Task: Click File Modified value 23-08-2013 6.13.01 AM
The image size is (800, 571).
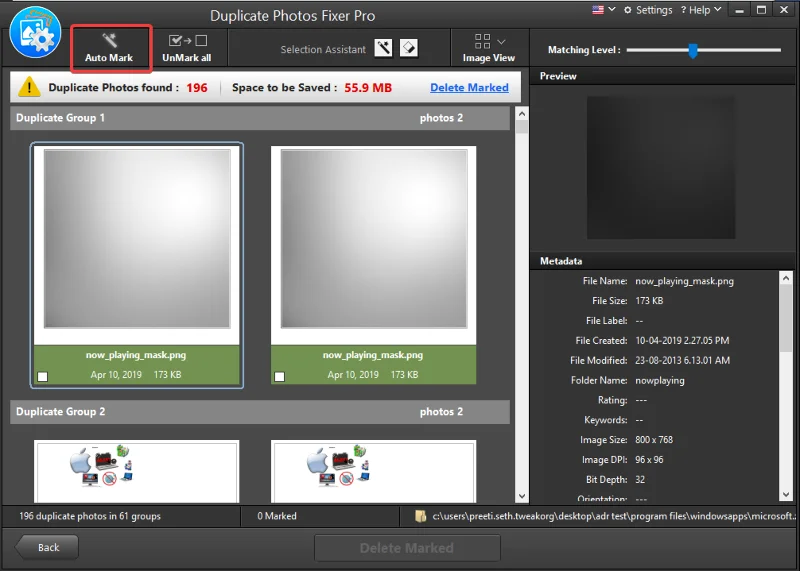Action: pos(682,361)
